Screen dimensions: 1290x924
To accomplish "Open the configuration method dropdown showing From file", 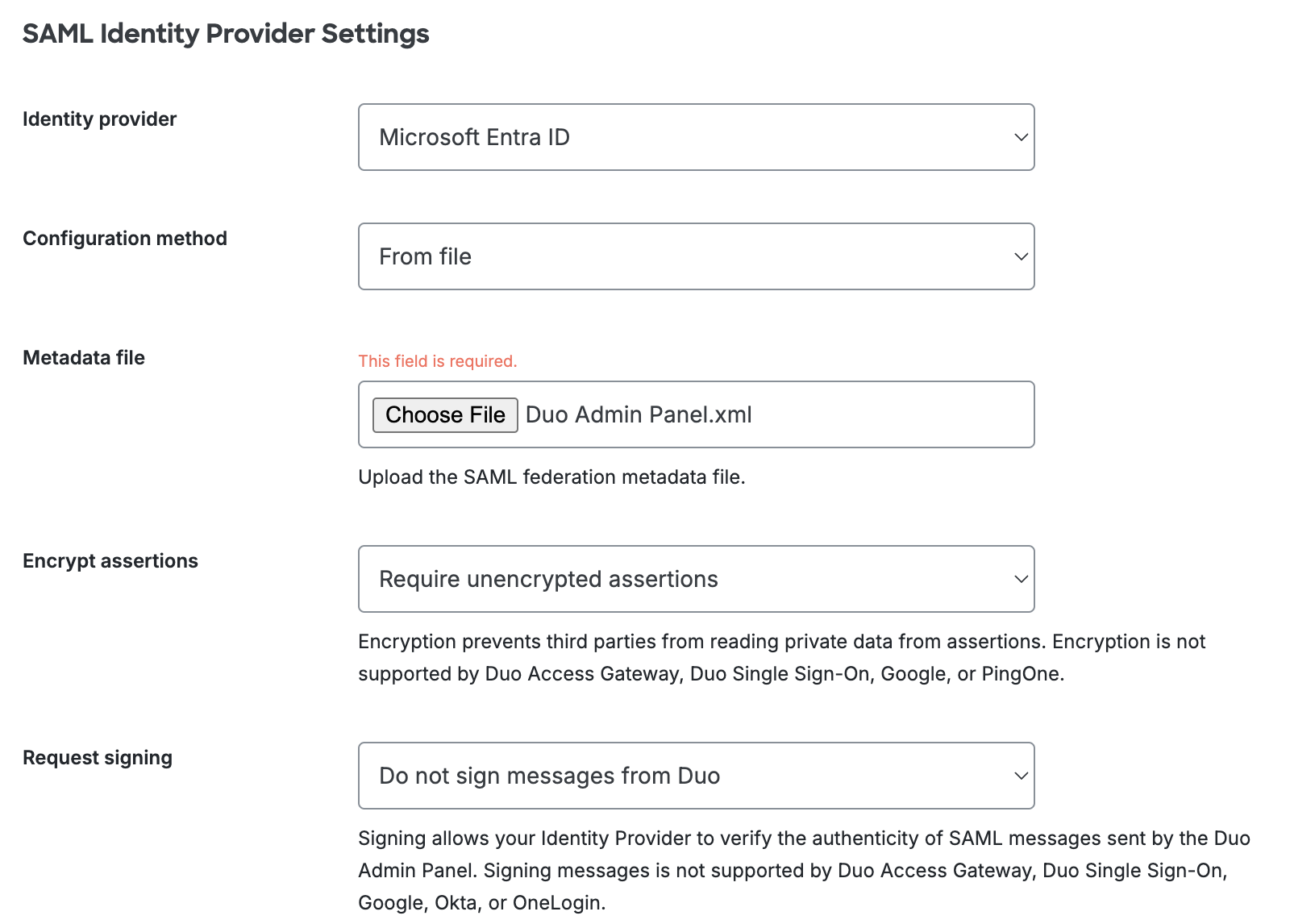I will pos(696,256).
